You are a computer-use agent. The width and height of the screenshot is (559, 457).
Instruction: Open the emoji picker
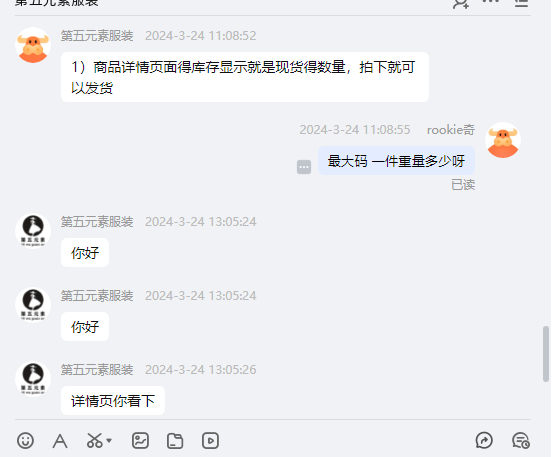[25, 441]
